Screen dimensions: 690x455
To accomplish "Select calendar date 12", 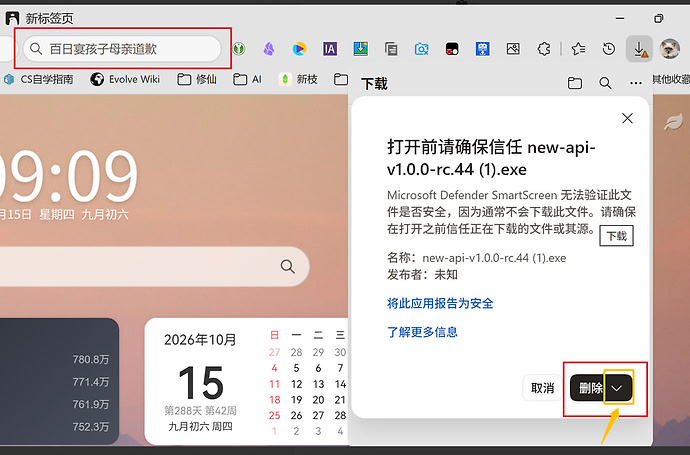I will pos(296,384).
